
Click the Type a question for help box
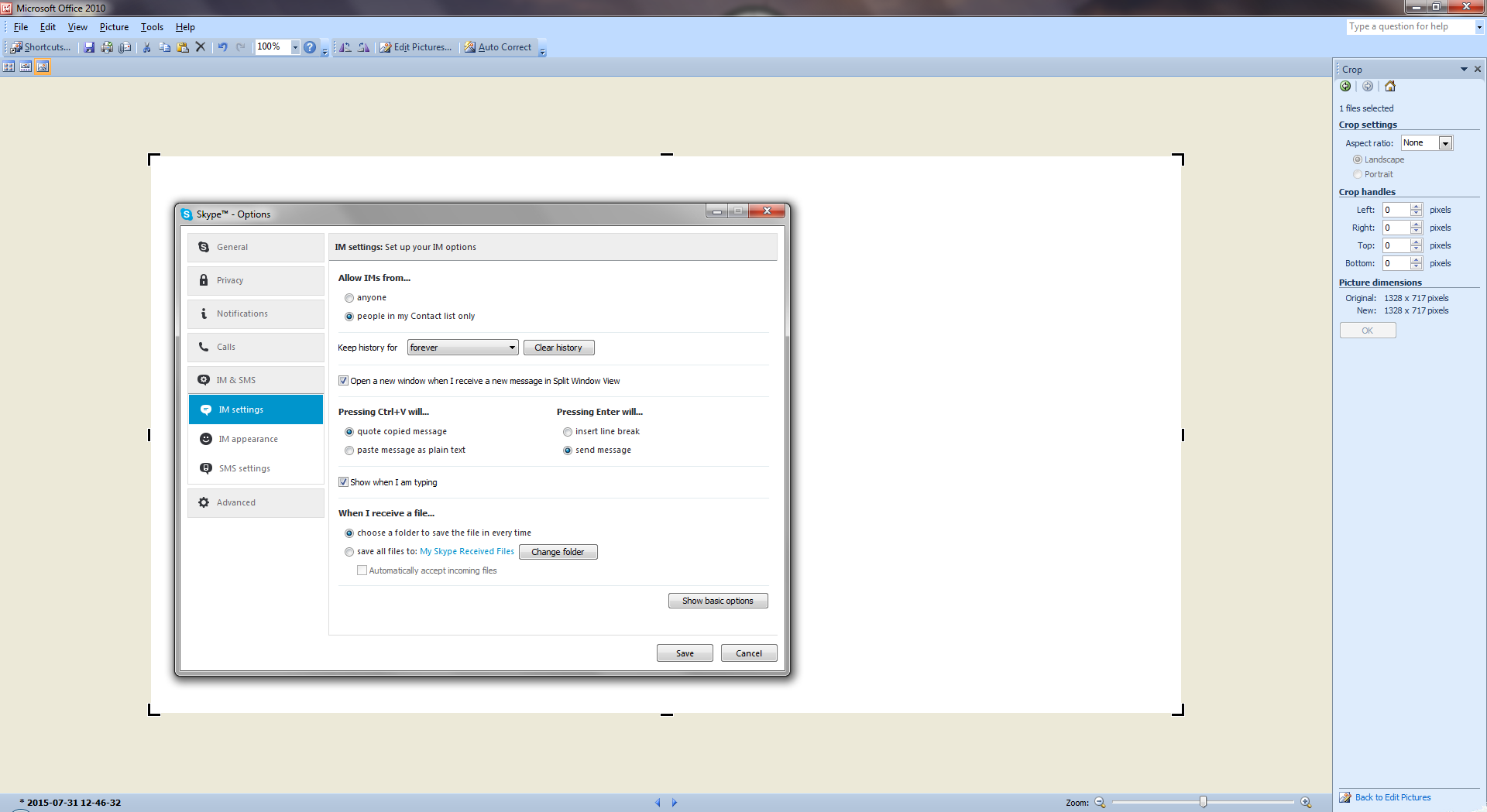click(x=1410, y=27)
